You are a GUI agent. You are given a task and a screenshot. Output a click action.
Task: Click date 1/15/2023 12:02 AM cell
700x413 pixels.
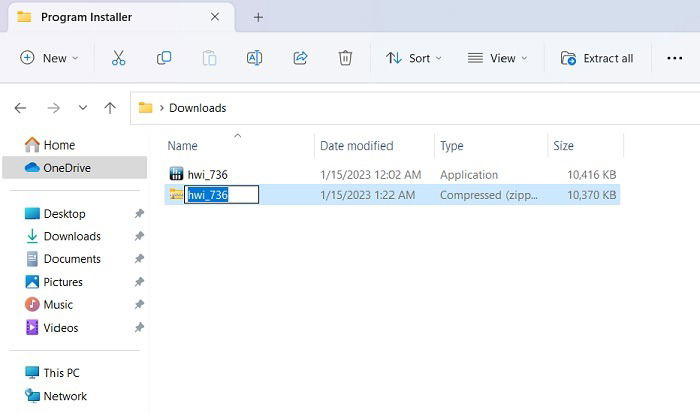[371, 175]
